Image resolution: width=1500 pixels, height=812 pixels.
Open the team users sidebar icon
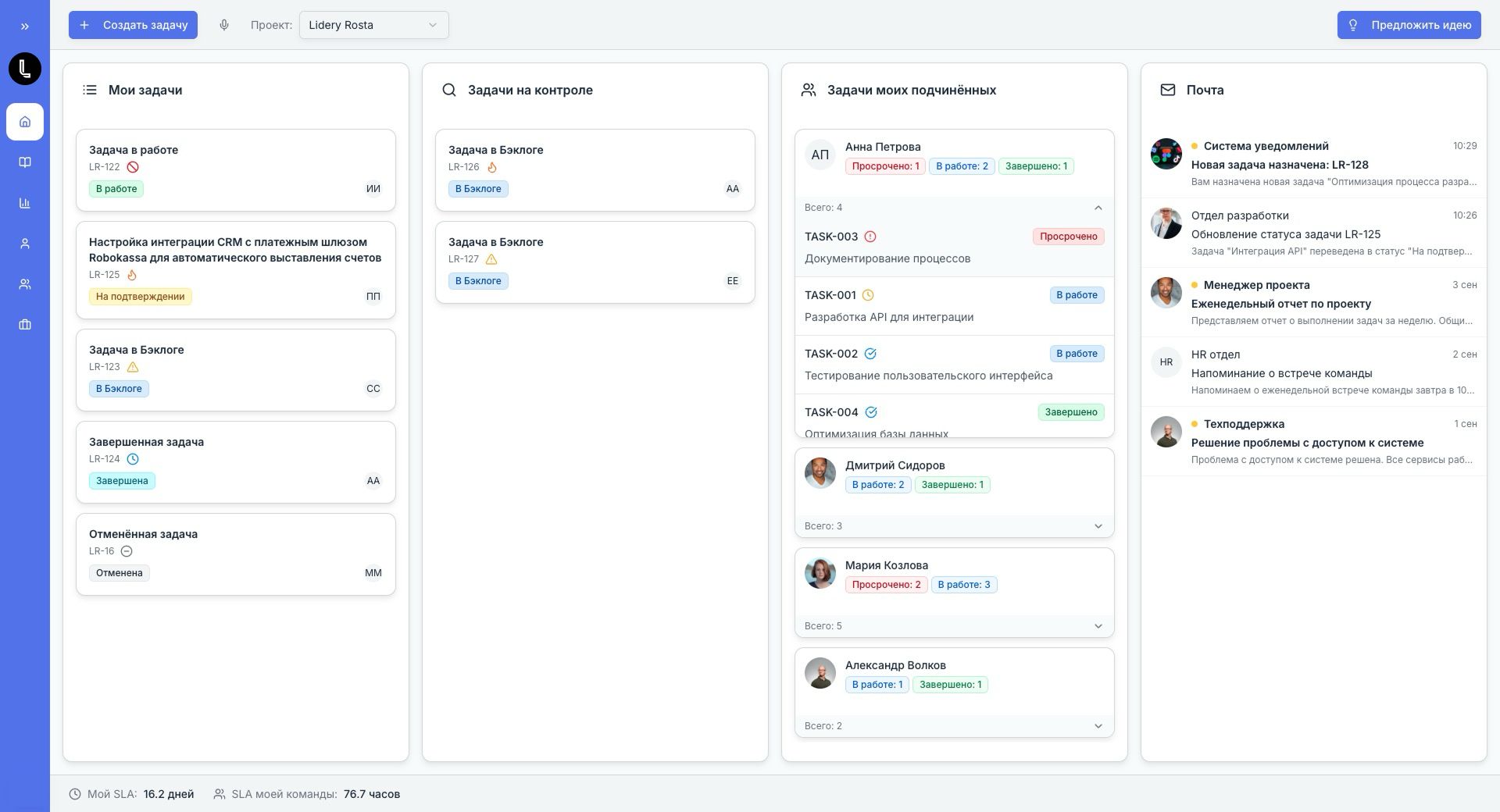[x=25, y=284]
